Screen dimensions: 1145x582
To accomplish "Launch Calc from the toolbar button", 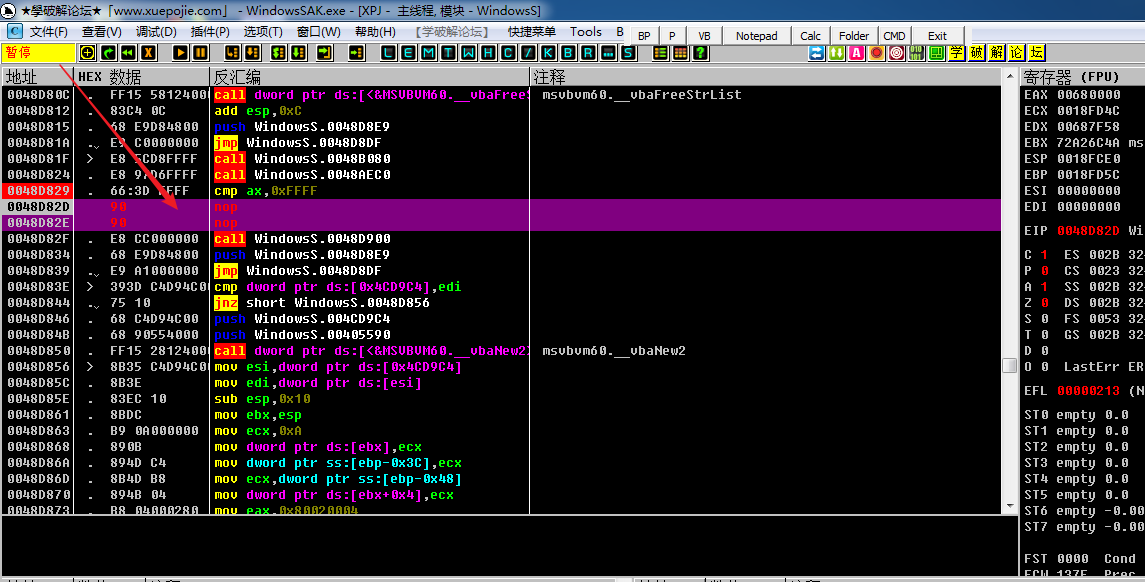I will tap(811, 36).
